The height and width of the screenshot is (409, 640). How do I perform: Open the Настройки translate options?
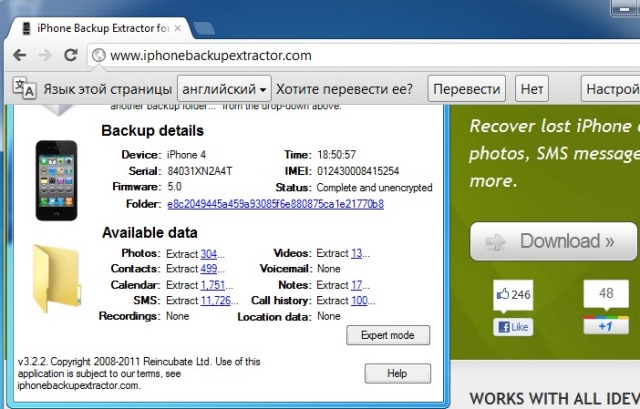[611, 89]
